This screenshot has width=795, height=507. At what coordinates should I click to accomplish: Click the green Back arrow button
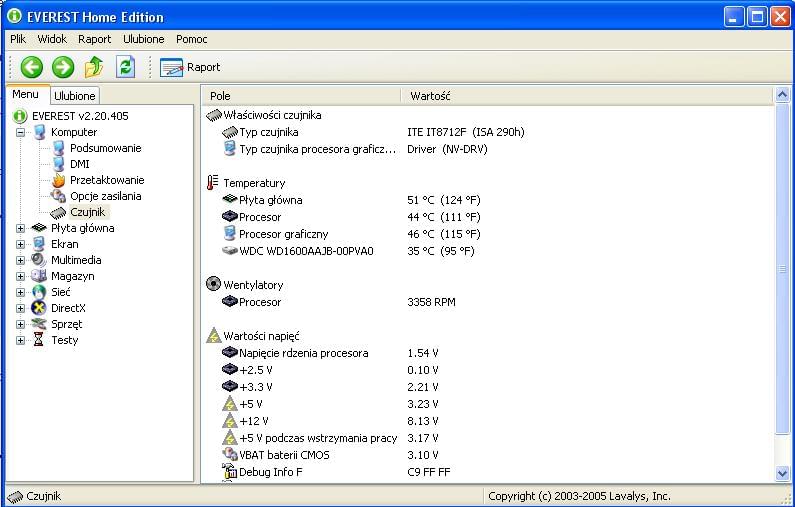[x=31, y=67]
